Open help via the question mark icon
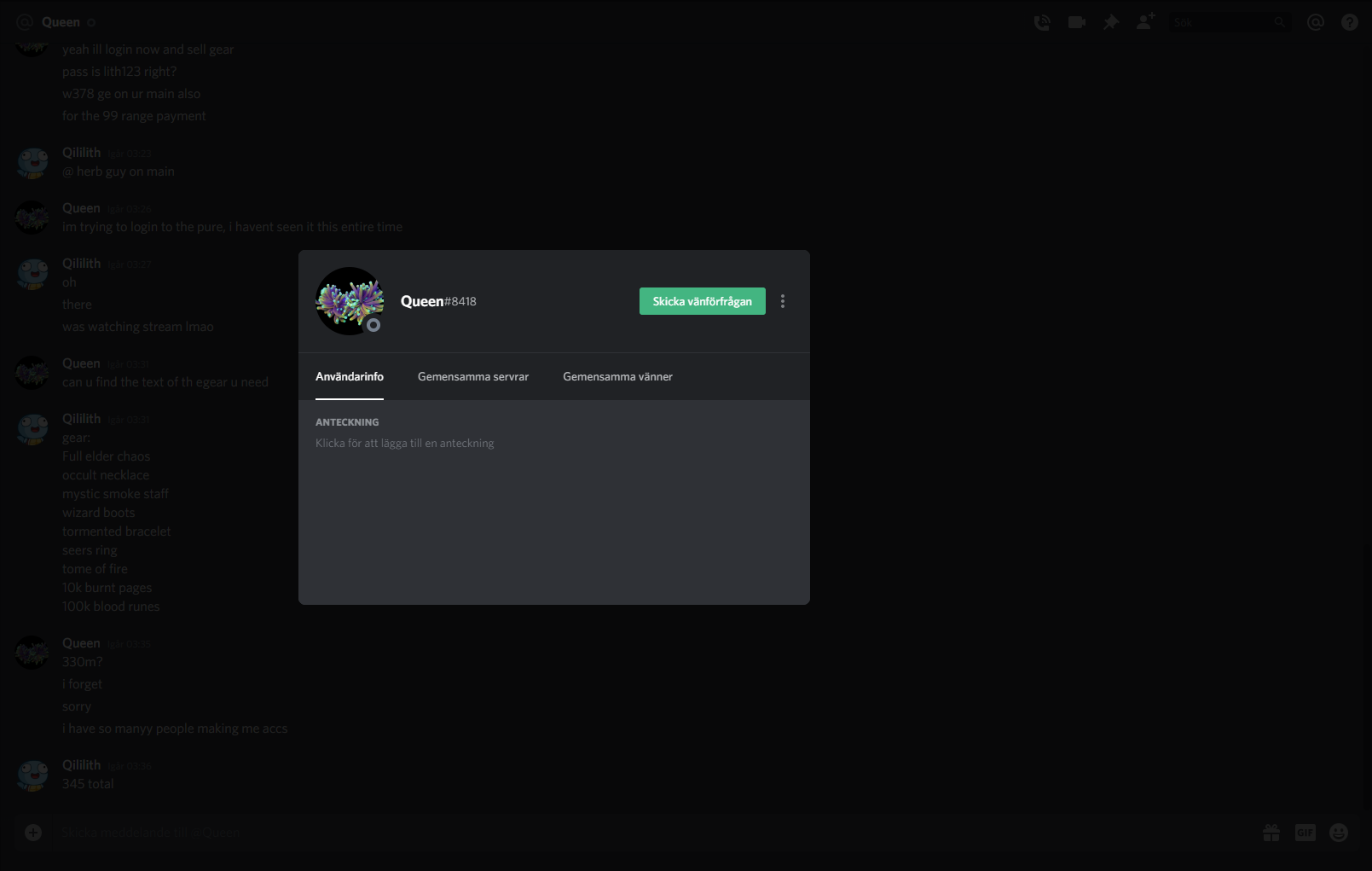Screen dimensions: 1372x871 click(x=1350, y=22)
